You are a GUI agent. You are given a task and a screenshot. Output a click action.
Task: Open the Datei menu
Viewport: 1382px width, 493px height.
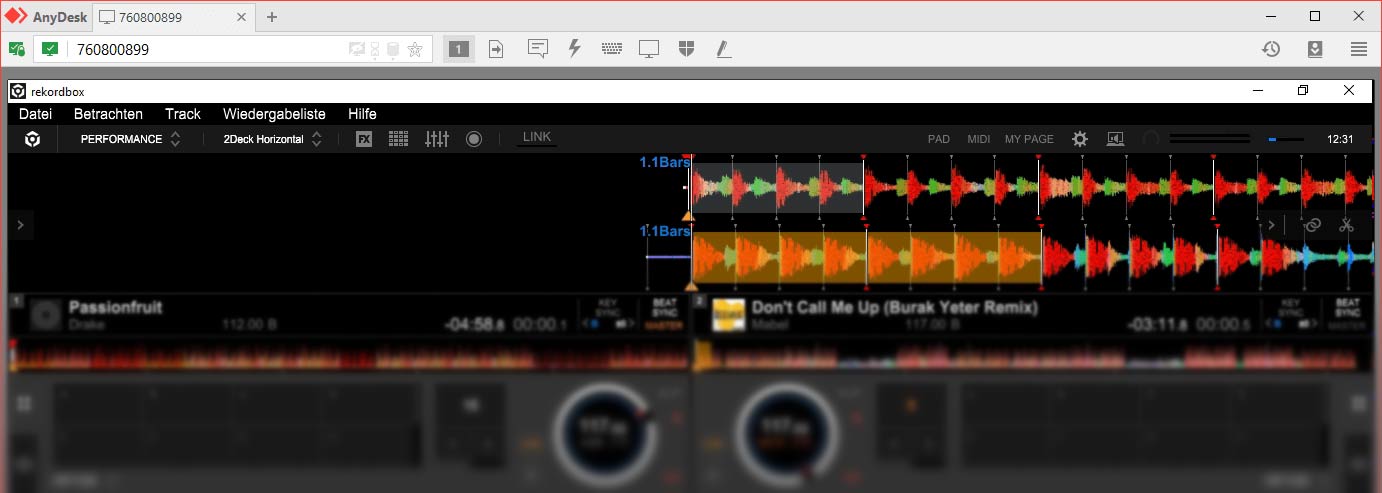(x=35, y=114)
